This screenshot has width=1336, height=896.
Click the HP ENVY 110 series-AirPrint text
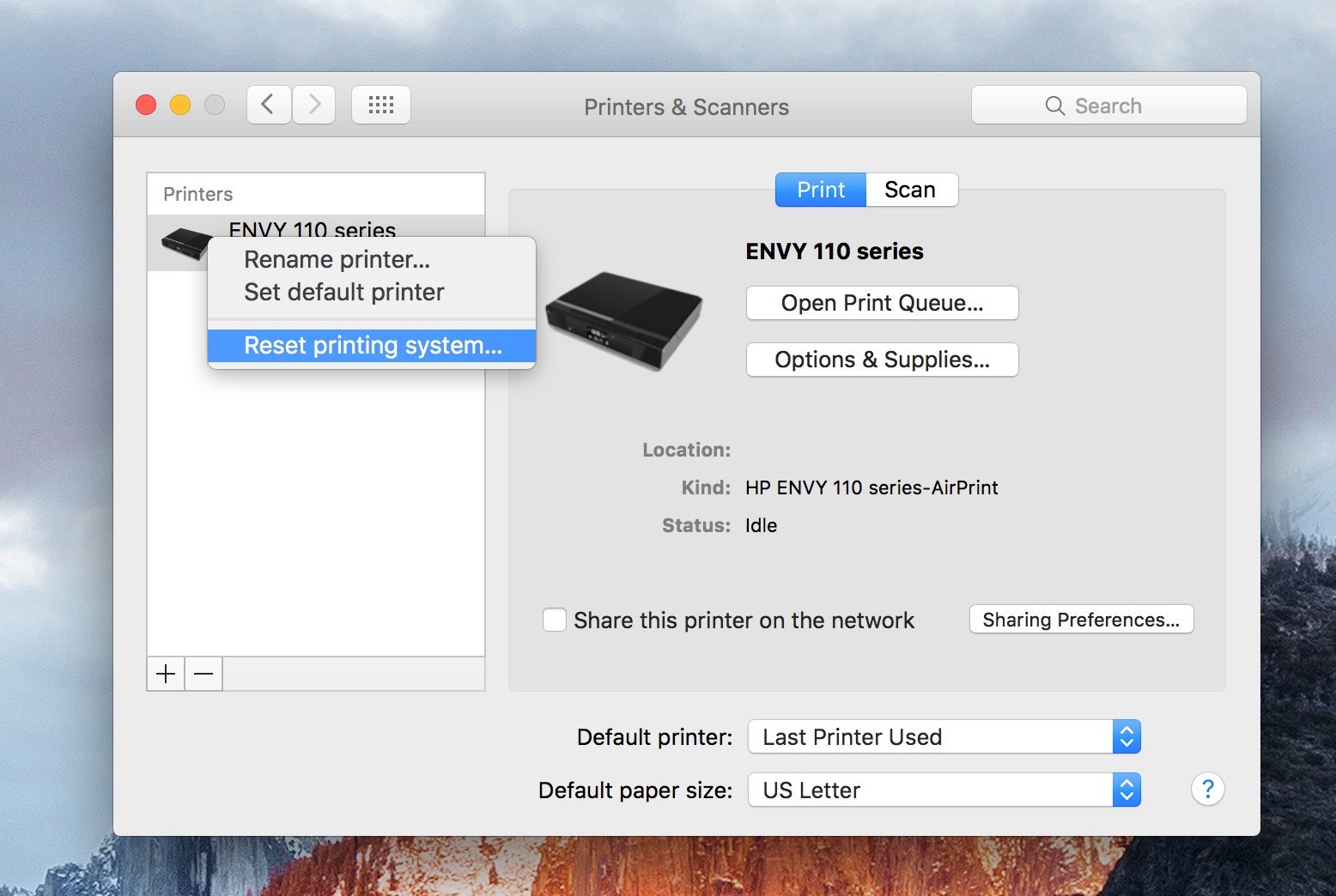[871, 487]
